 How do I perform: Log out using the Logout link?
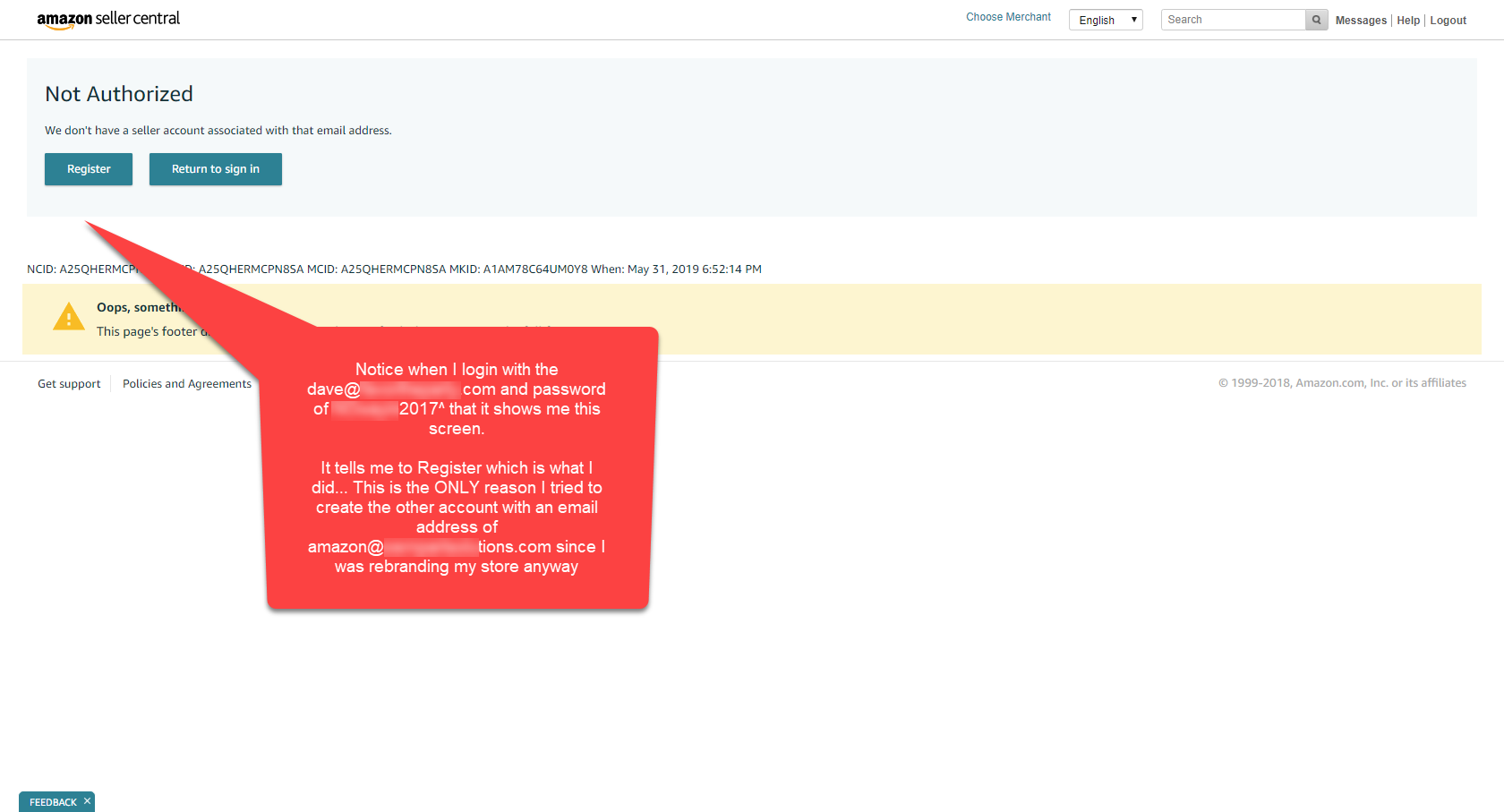pos(1448,21)
